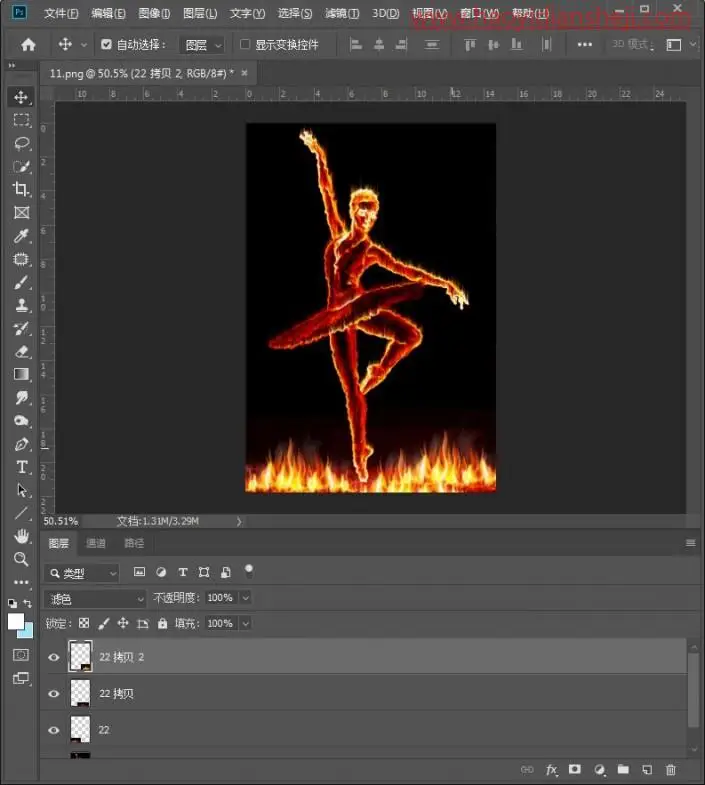Select the Rectangular Marquee tool
The height and width of the screenshot is (785, 705).
point(21,120)
